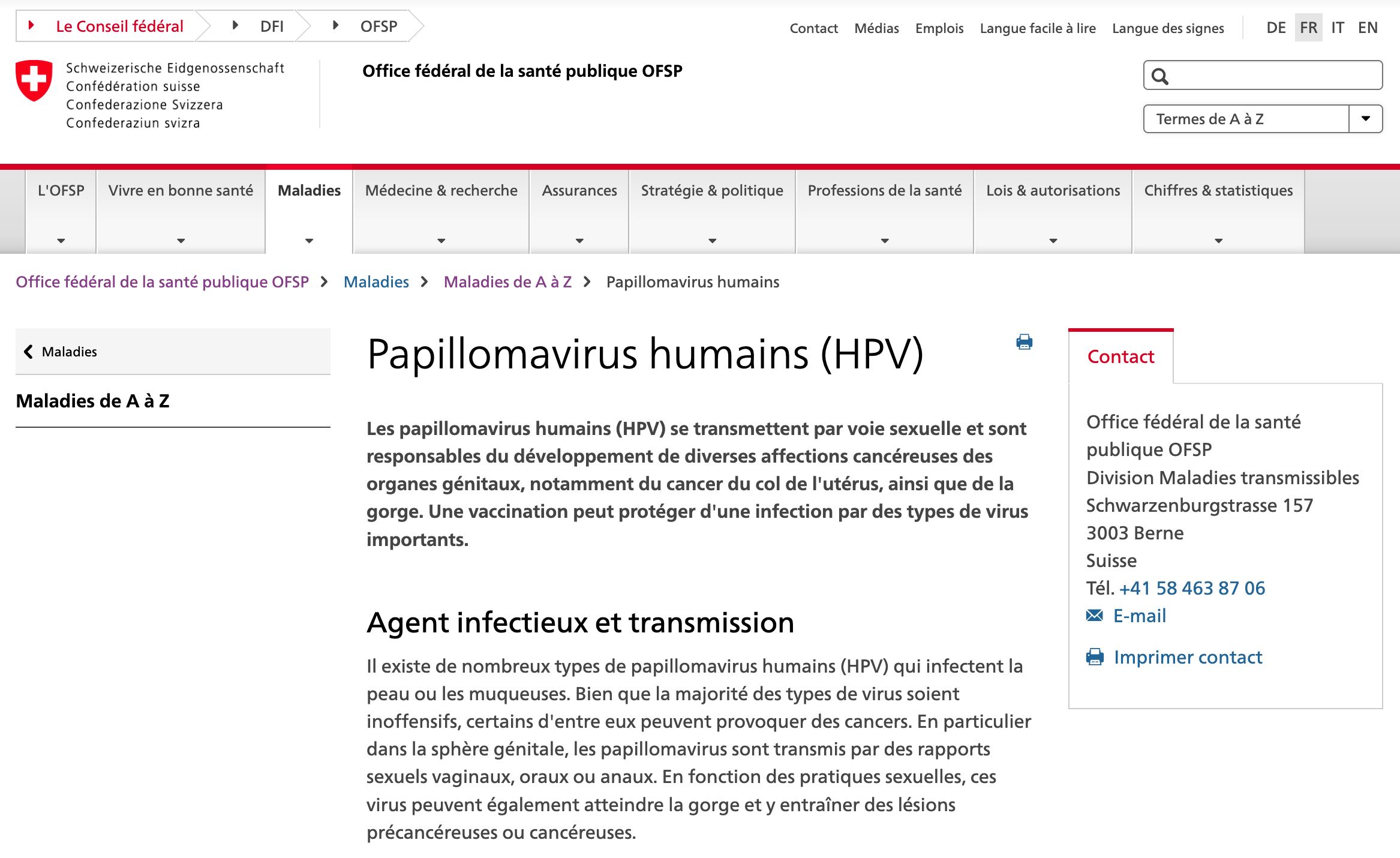Click the Papillomavirus humains (HPV) heading

pos(645,355)
